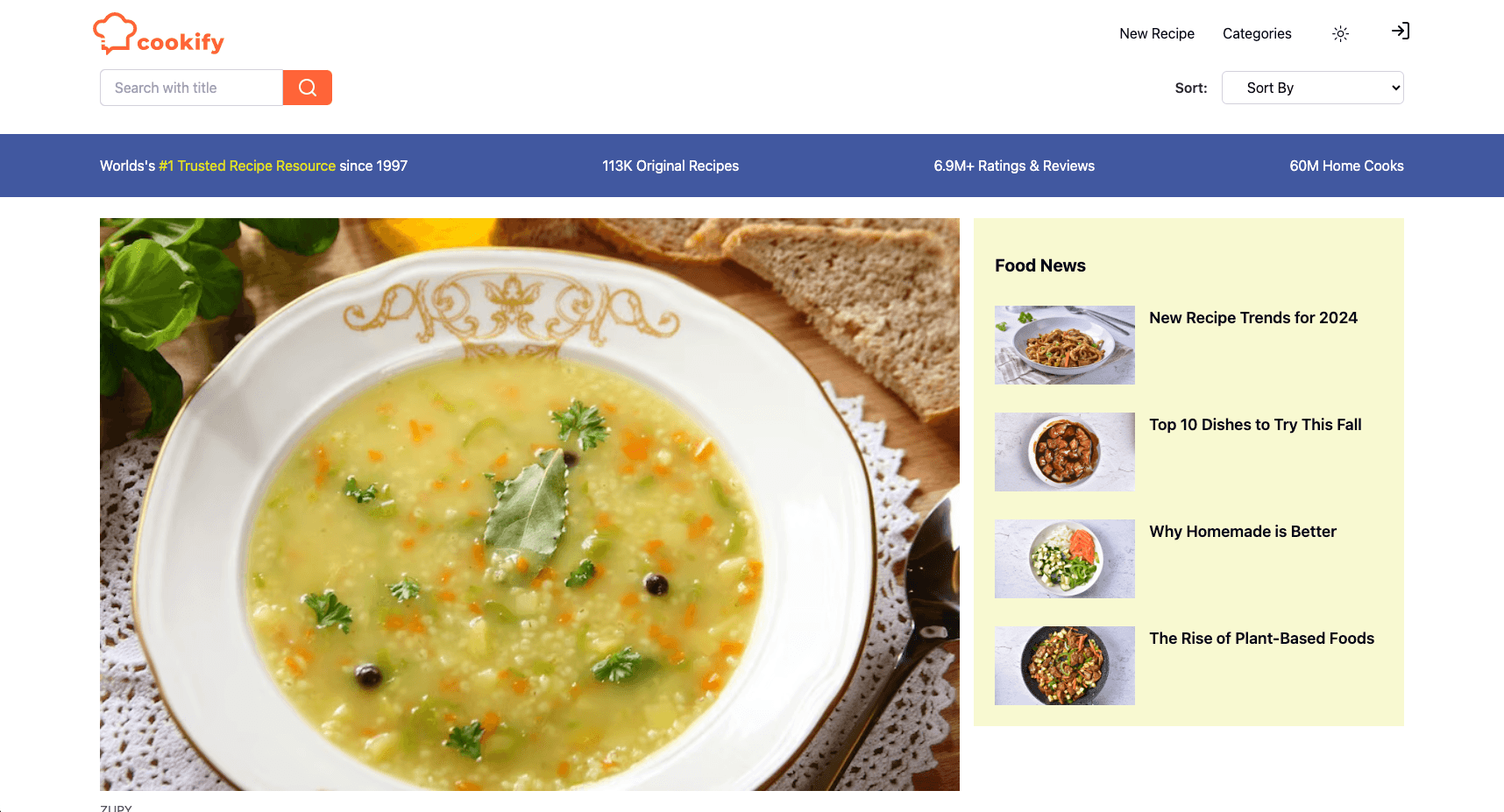This screenshot has width=1504, height=812.
Task: Open New Recipe Trends for 2024 article
Action: point(1253,318)
